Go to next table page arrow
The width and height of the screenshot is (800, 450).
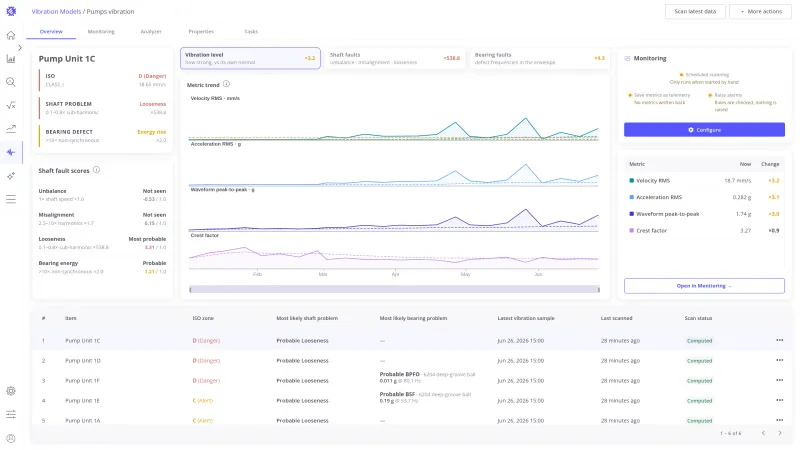pyautogui.click(x=780, y=433)
